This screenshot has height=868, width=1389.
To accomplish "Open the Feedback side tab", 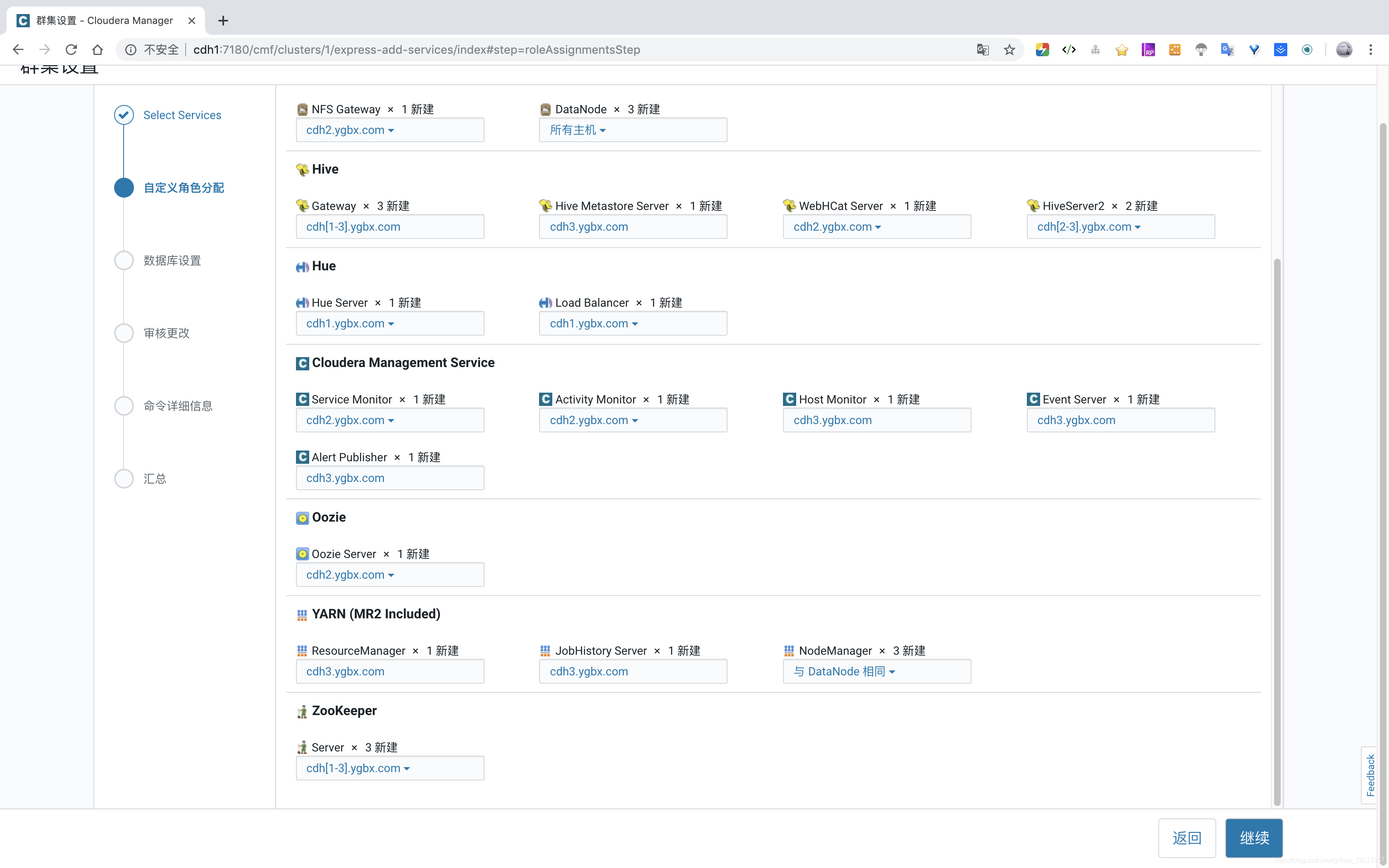I will [x=1370, y=775].
